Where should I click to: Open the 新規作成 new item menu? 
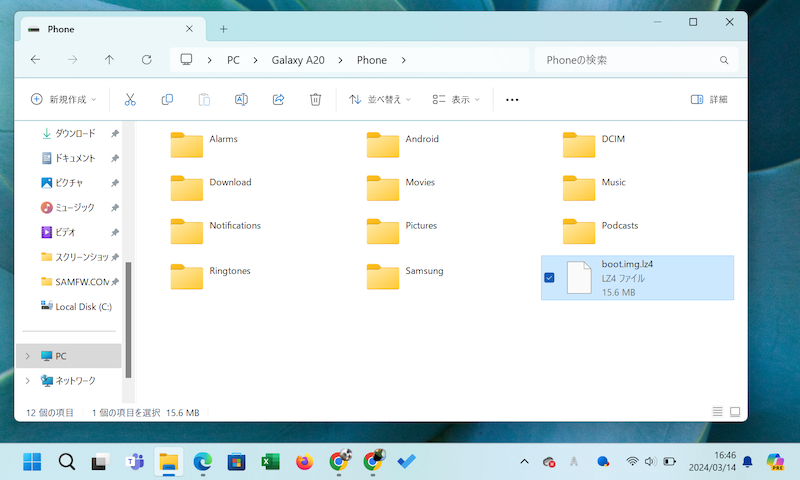64,100
